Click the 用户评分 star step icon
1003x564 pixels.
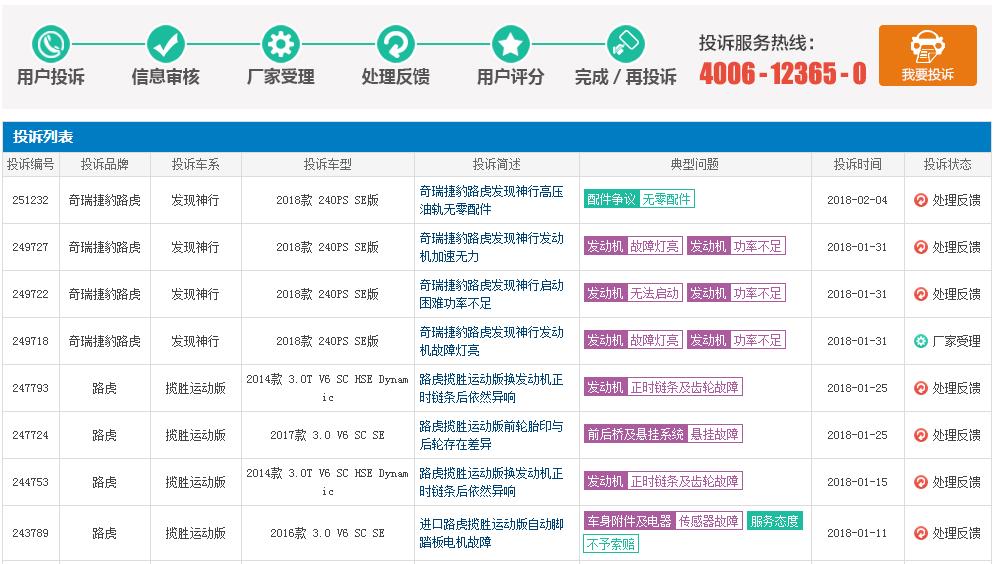pyautogui.click(x=510, y=44)
